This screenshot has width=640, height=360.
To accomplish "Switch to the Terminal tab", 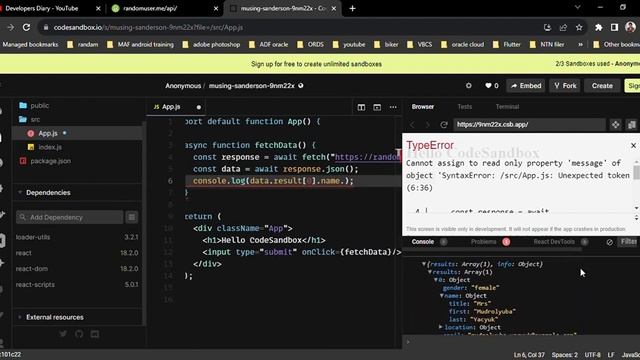I will click(507, 107).
